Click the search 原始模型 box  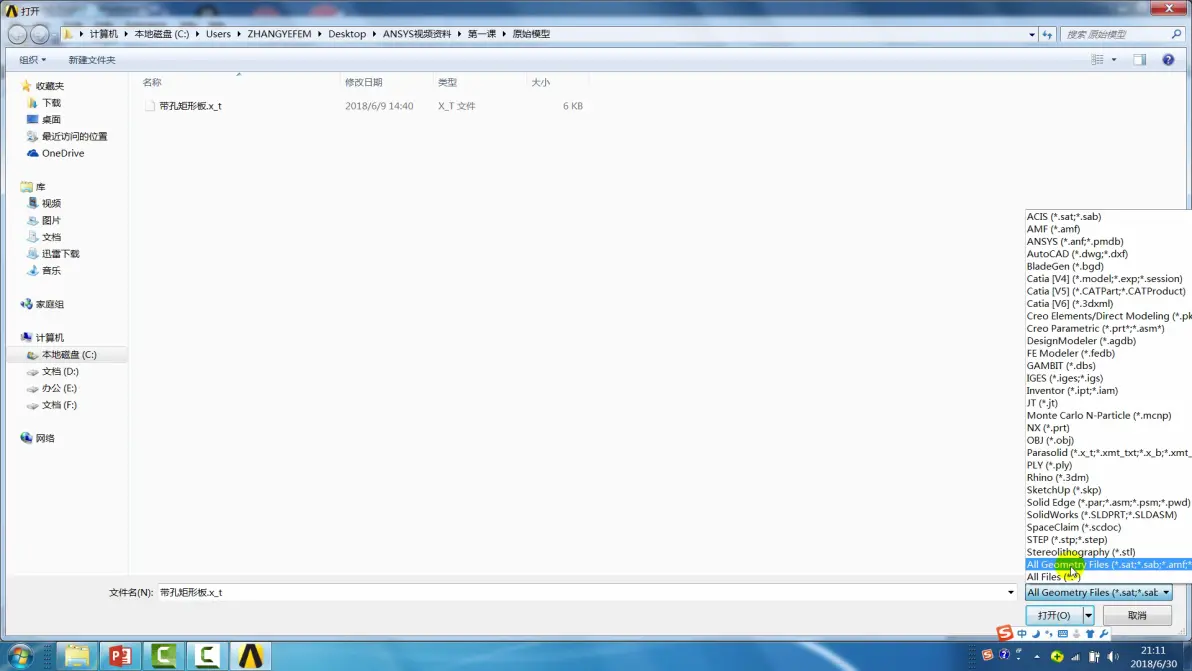(x=1116, y=34)
